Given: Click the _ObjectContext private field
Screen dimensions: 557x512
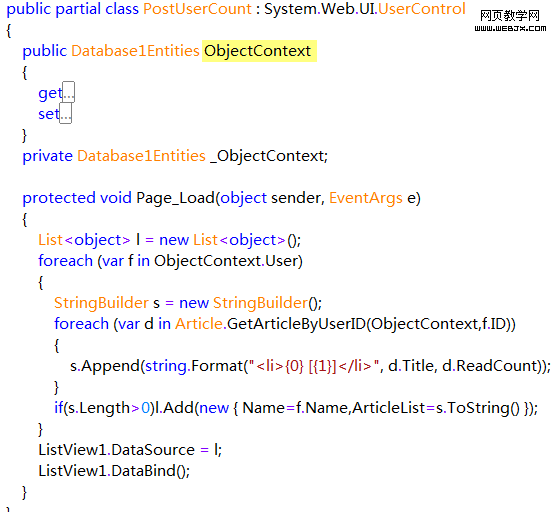Looking at the screenshot, I should (x=267, y=156).
